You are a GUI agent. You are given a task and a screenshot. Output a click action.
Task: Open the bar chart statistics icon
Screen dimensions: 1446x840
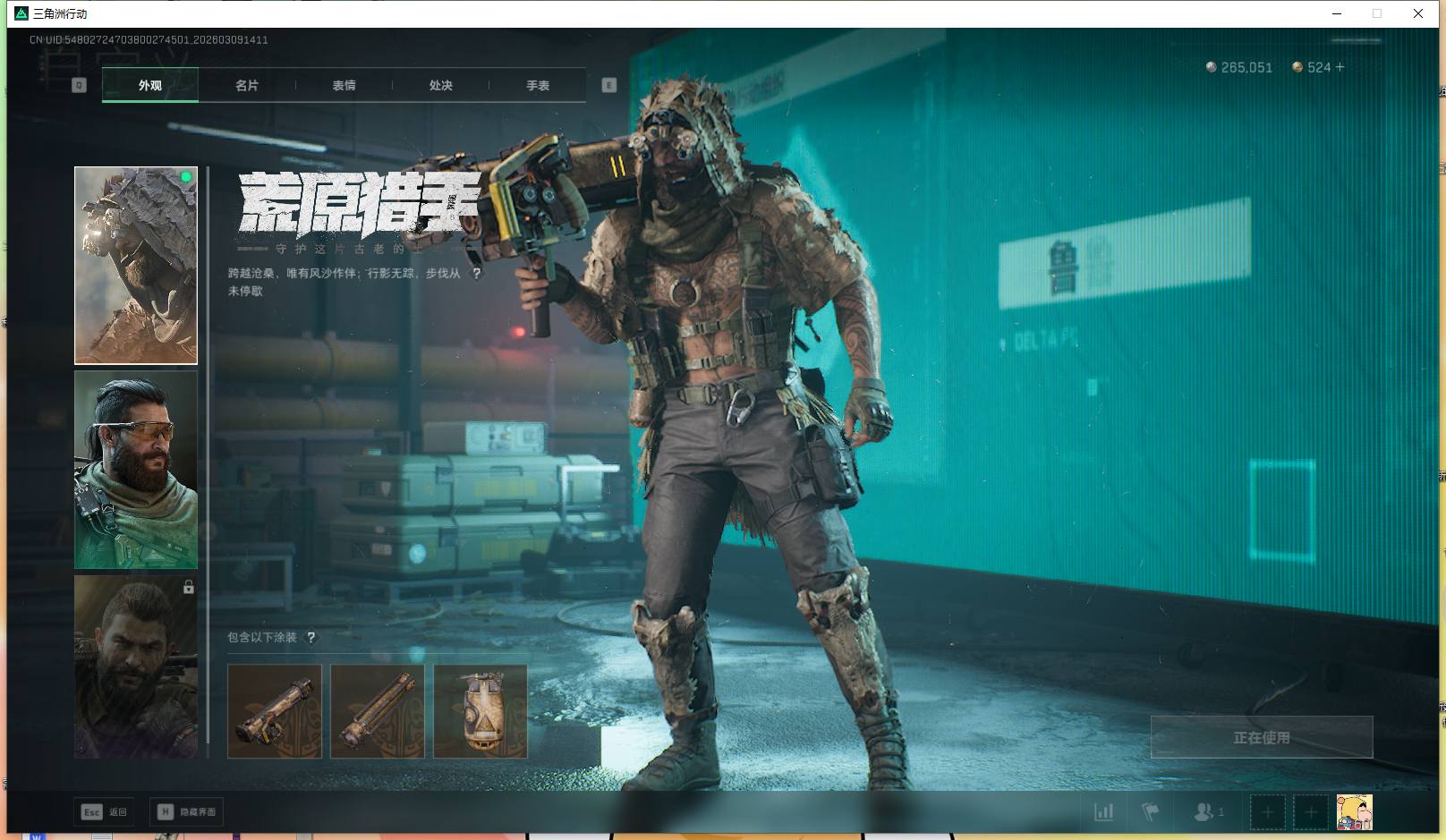pyautogui.click(x=1104, y=812)
